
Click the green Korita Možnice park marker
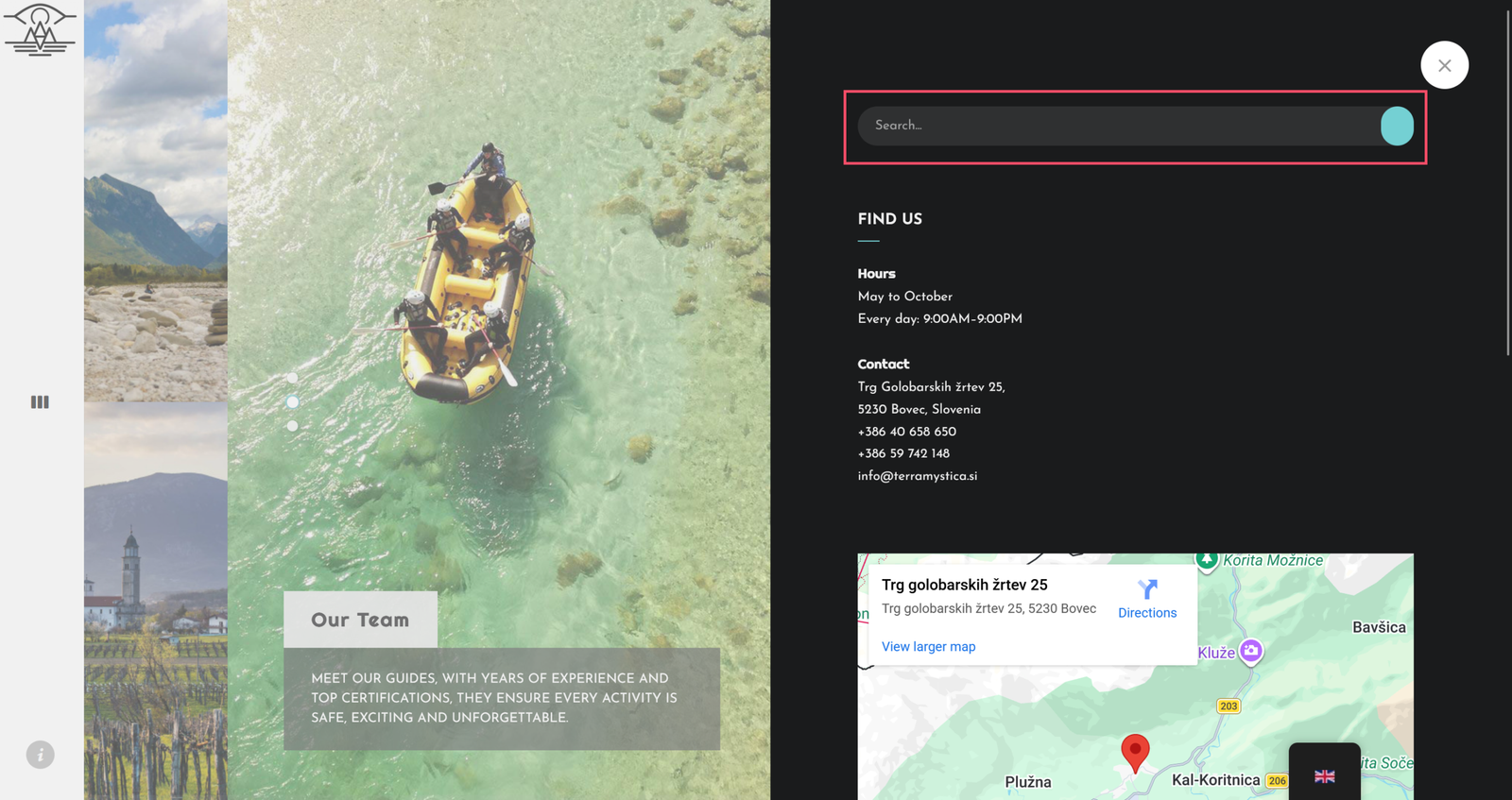pyautogui.click(x=1207, y=559)
